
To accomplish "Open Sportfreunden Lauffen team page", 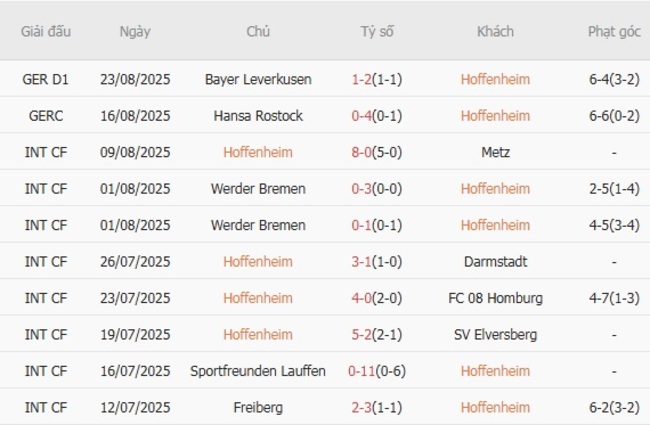I will [258, 371].
